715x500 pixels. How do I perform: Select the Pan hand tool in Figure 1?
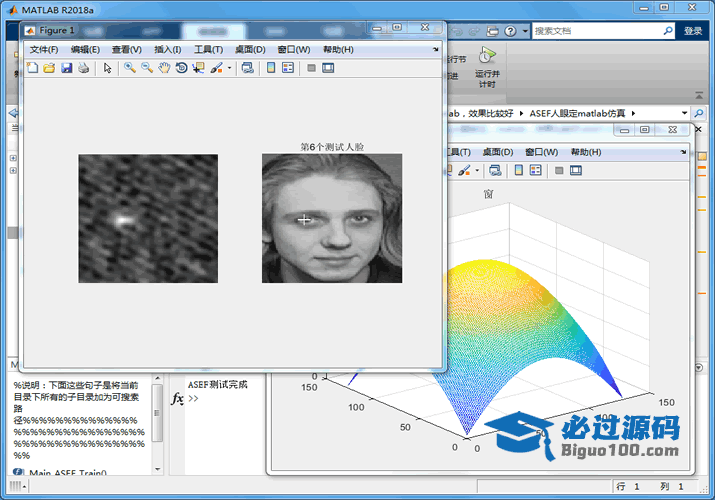164,68
